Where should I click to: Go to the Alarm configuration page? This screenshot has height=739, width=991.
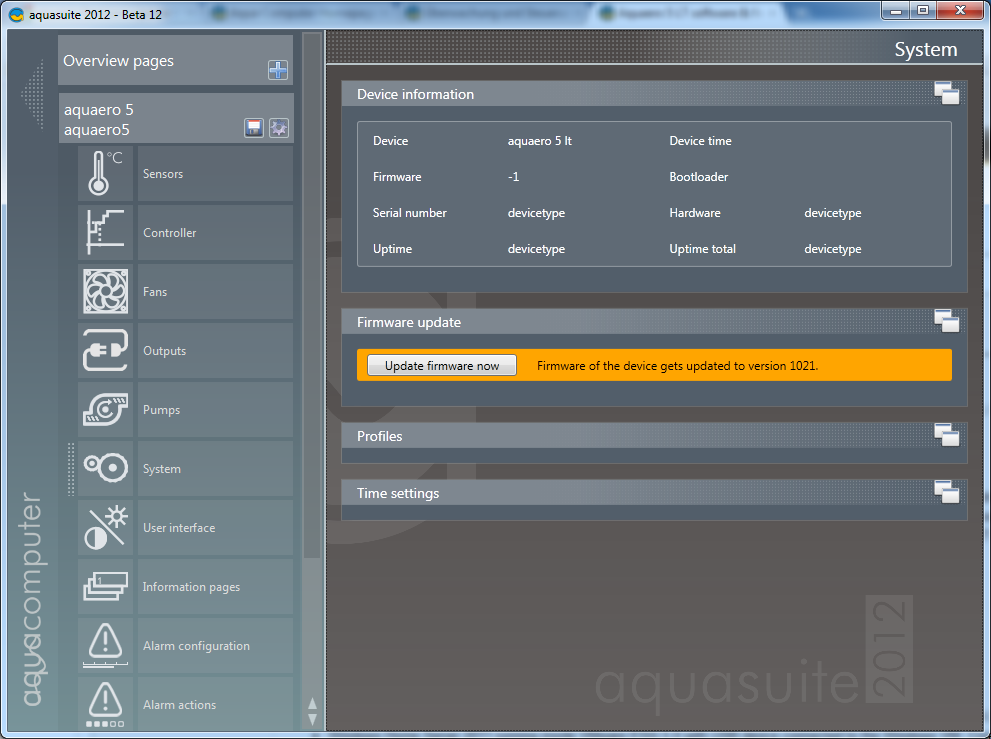216,645
